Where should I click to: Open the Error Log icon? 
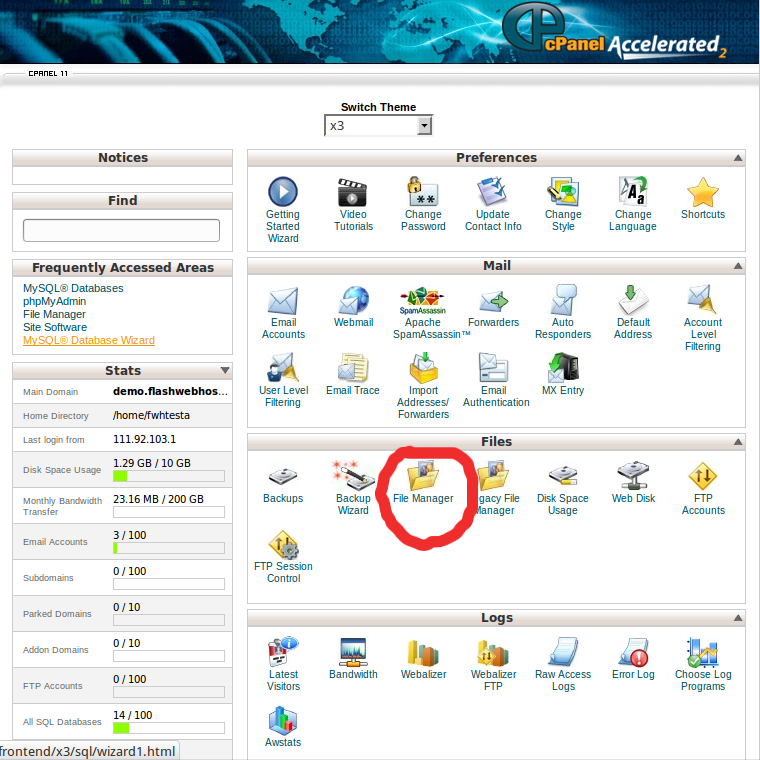pyautogui.click(x=633, y=652)
